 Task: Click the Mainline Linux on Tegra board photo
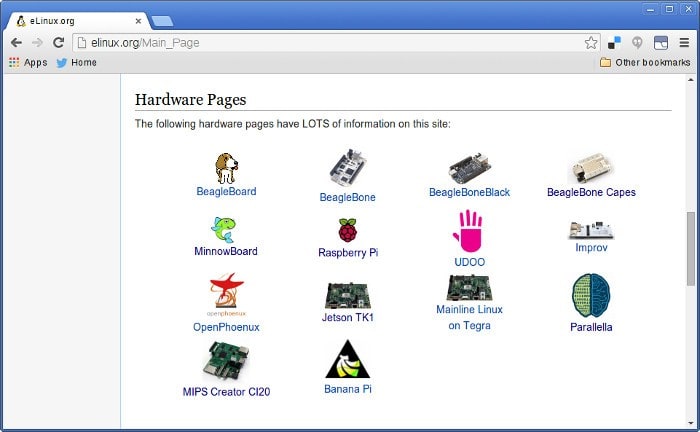click(x=470, y=287)
